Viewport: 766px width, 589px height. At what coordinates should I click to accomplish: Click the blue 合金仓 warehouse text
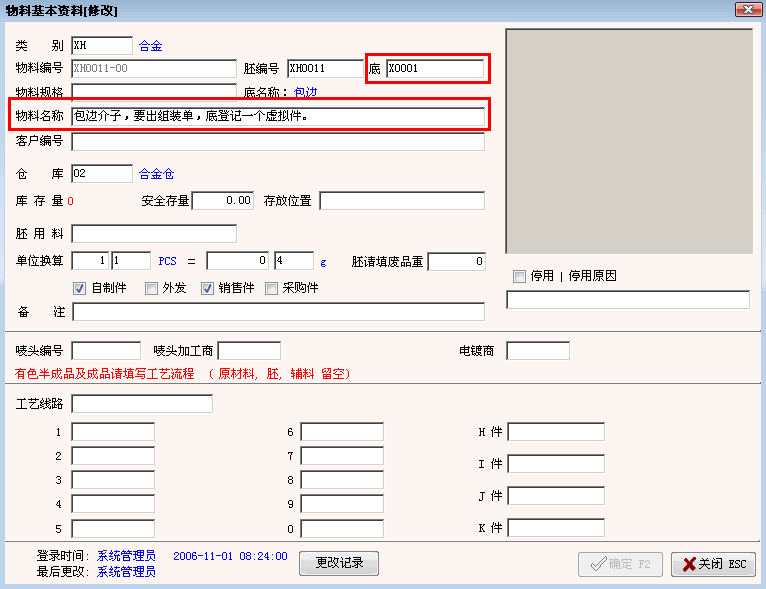pos(156,174)
